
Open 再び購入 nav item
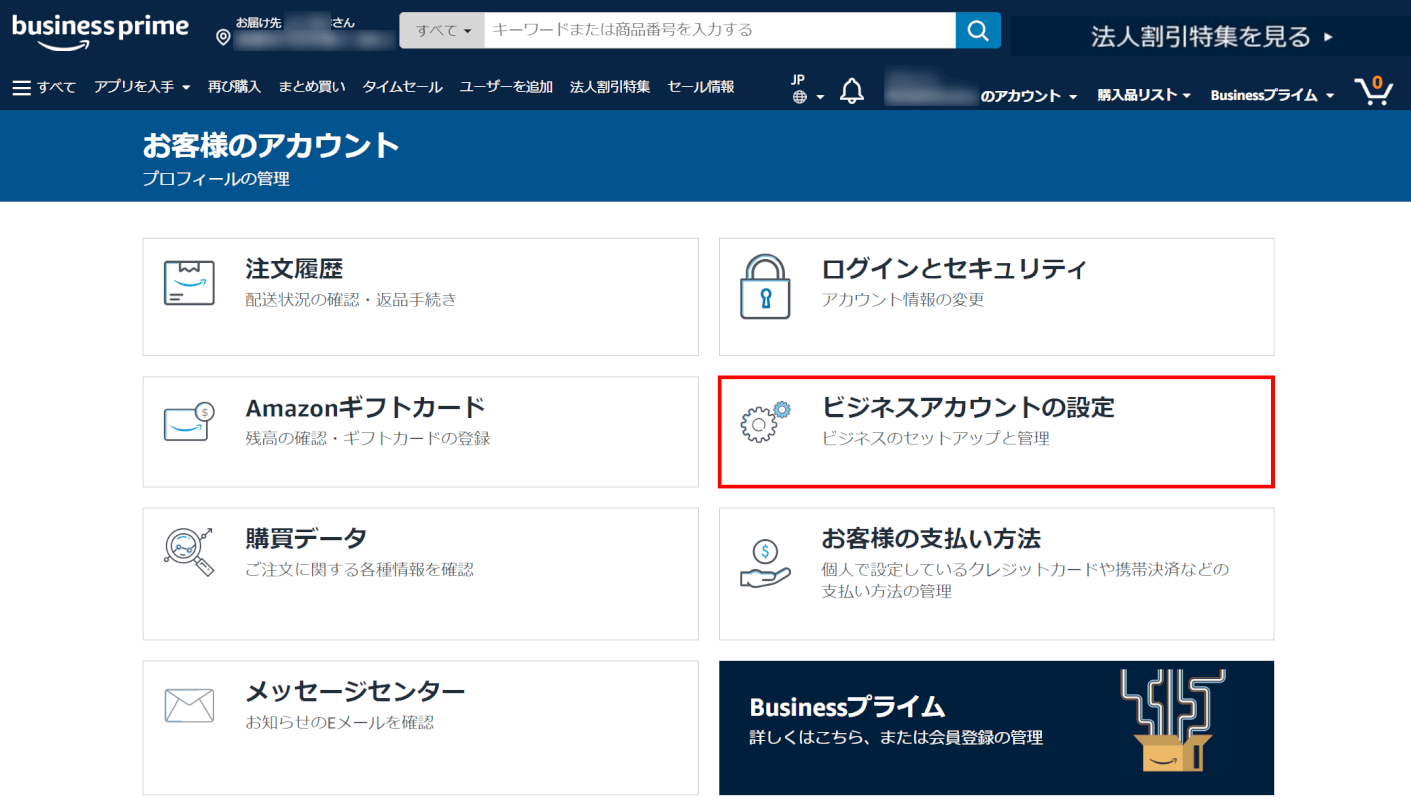click(234, 87)
